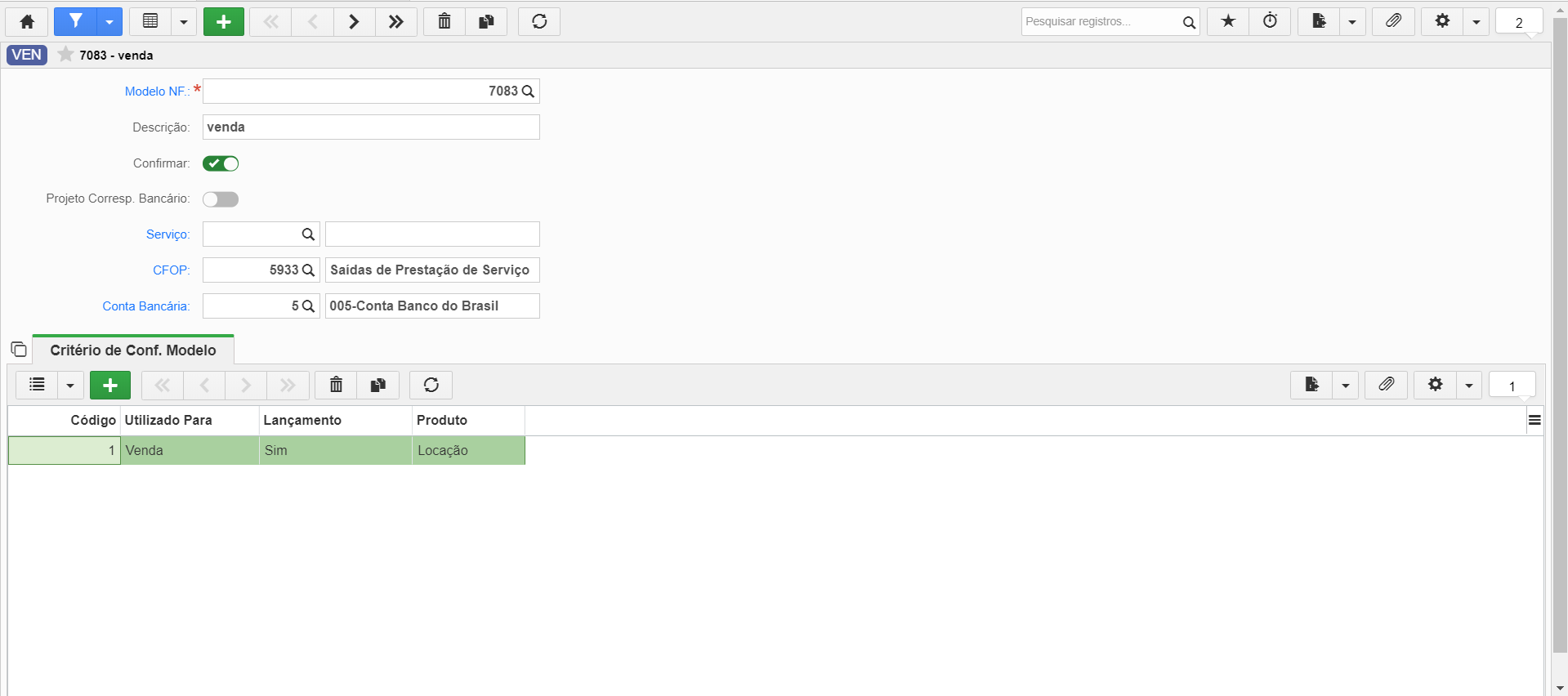1568x696 pixels.
Task: Open the timer stopwatch icon
Action: pos(1270,21)
